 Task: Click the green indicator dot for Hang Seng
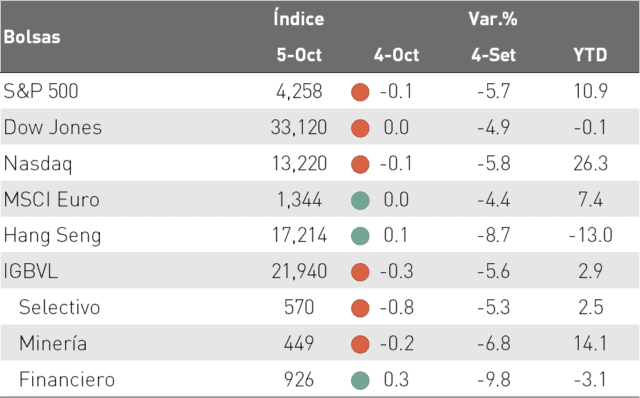pos(360,236)
